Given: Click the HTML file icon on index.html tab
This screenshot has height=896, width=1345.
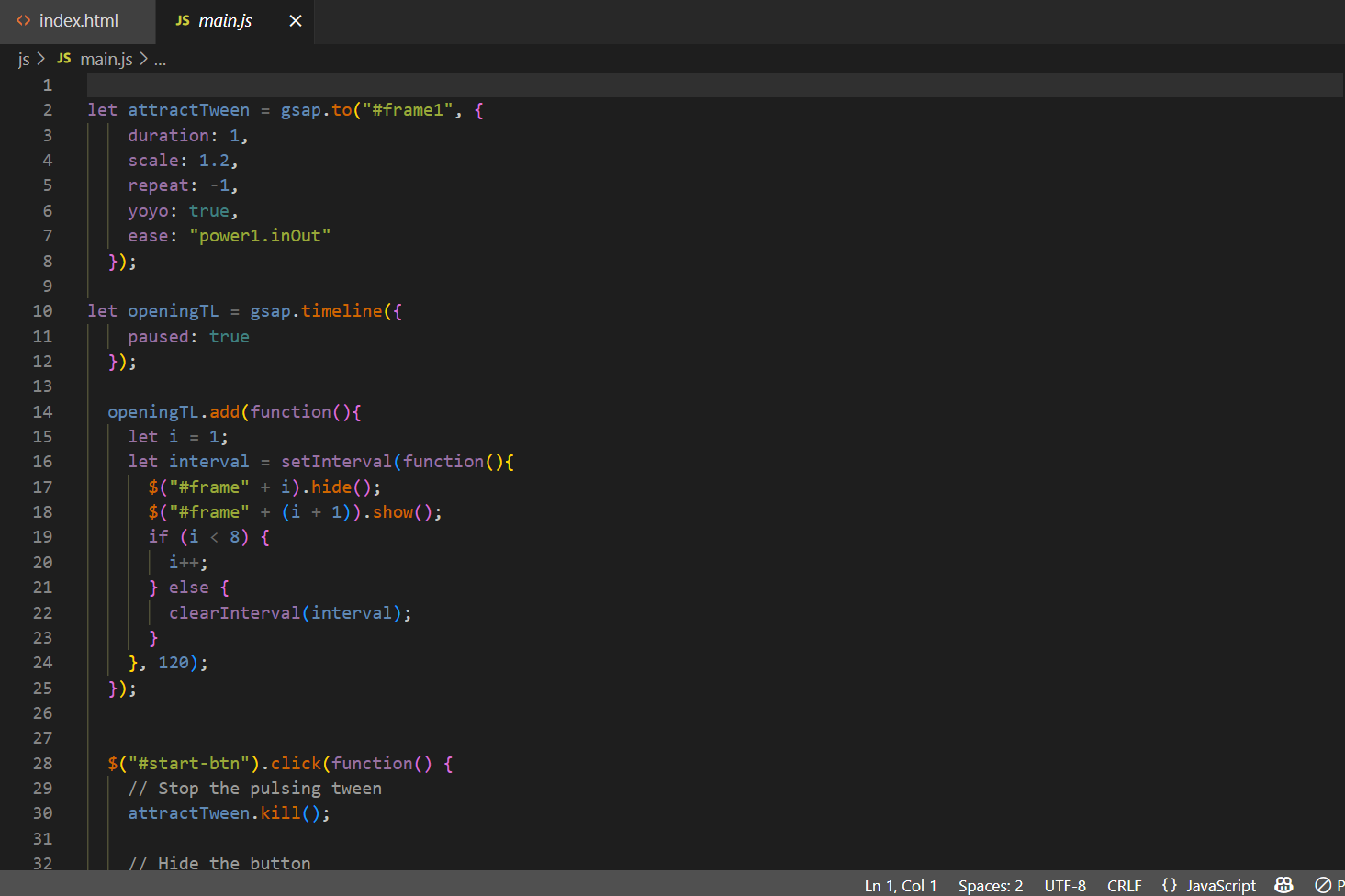Looking at the screenshot, I should click(23, 20).
